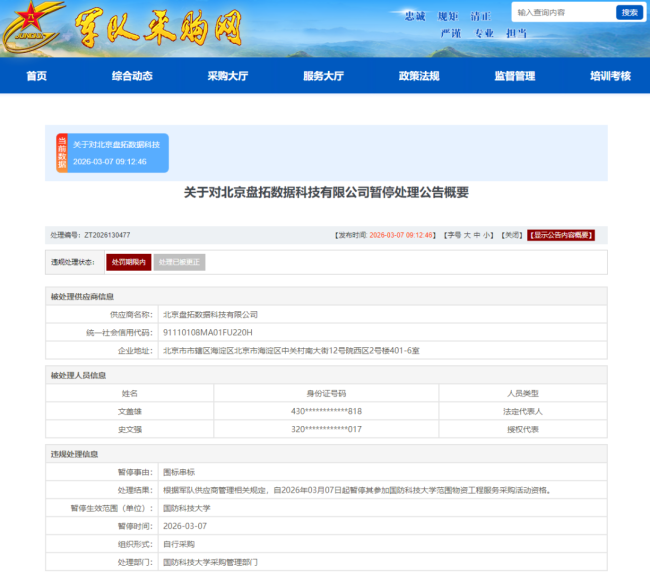Go to 服务大厅 in the nav bar
The height and width of the screenshot is (574, 650).
coord(323,76)
